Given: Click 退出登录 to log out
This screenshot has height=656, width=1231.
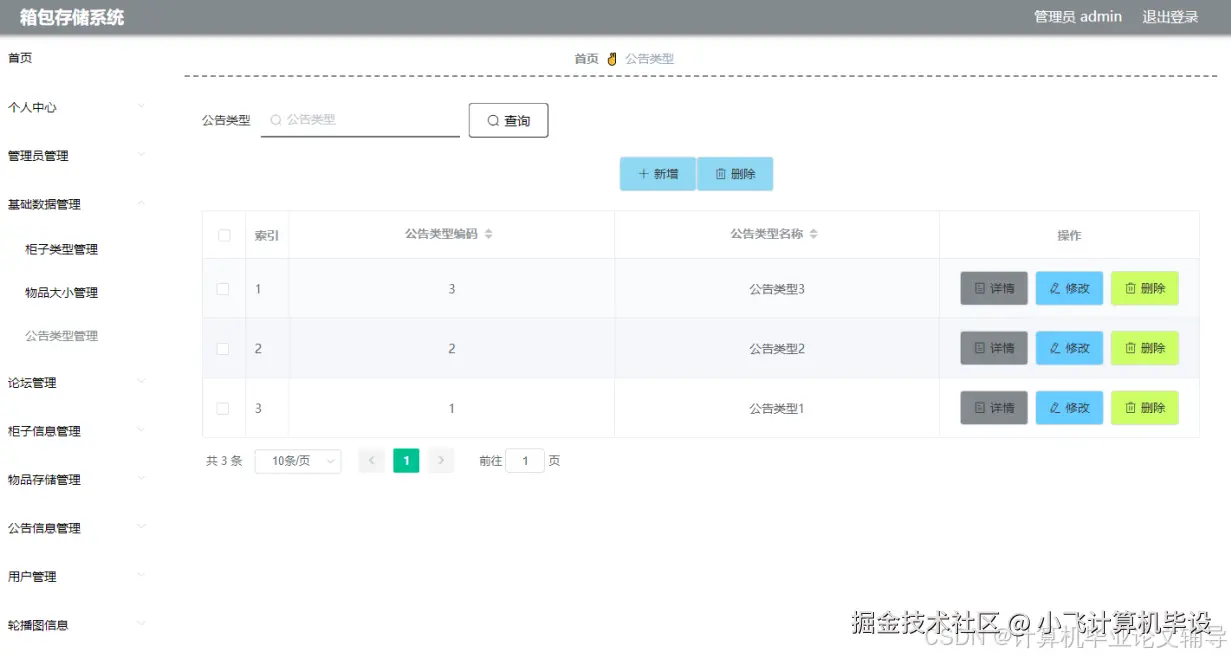Looking at the screenshot, I should pyautogui.click(x=1169, y=16).
